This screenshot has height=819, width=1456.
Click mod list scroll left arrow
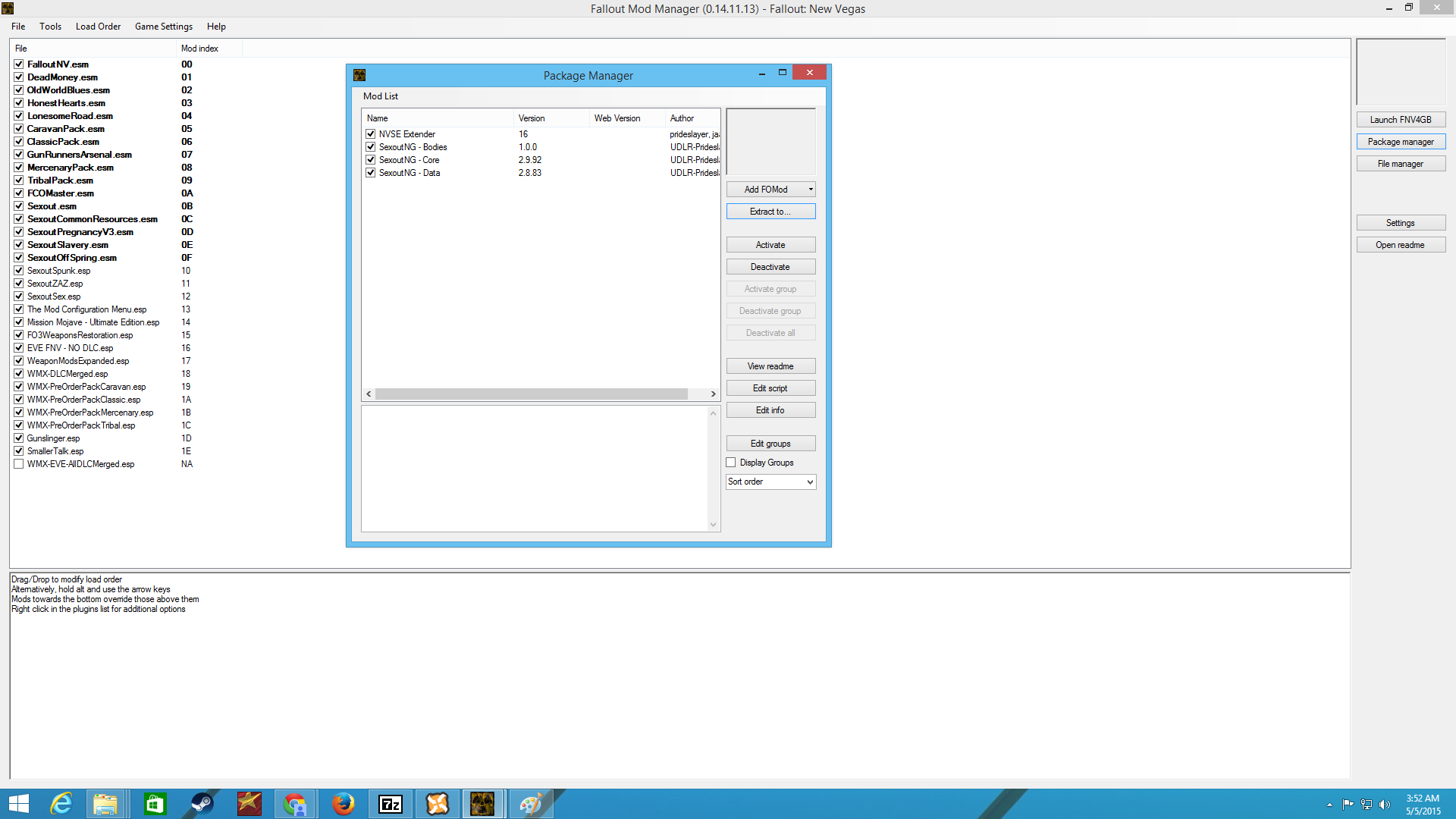coord(369,394)
